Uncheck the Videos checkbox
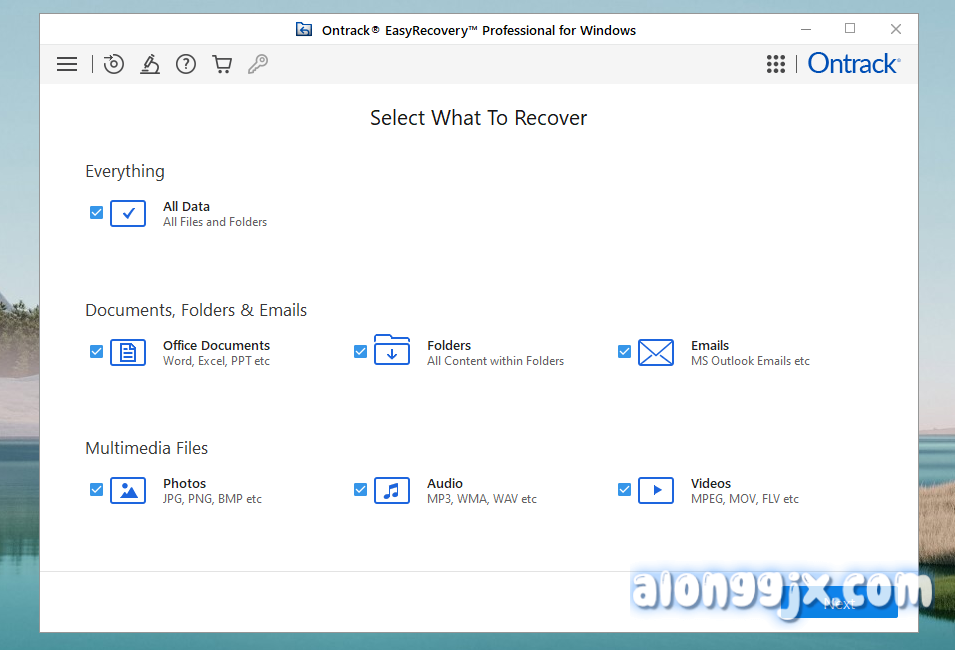The width and height of the screenshot is (955, 650). coord(625,490)
